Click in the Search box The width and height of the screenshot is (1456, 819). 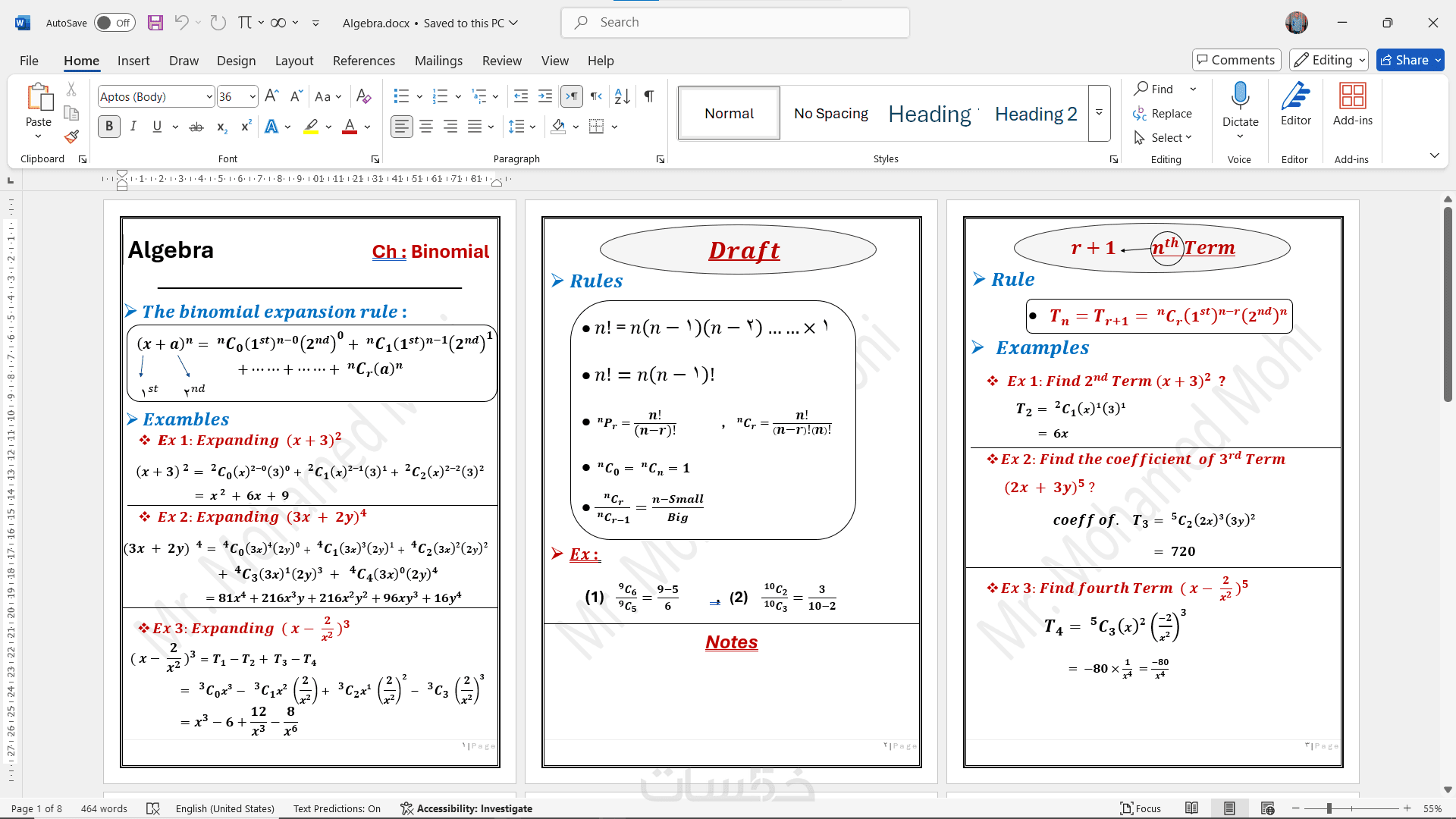(x=734, y=23)
